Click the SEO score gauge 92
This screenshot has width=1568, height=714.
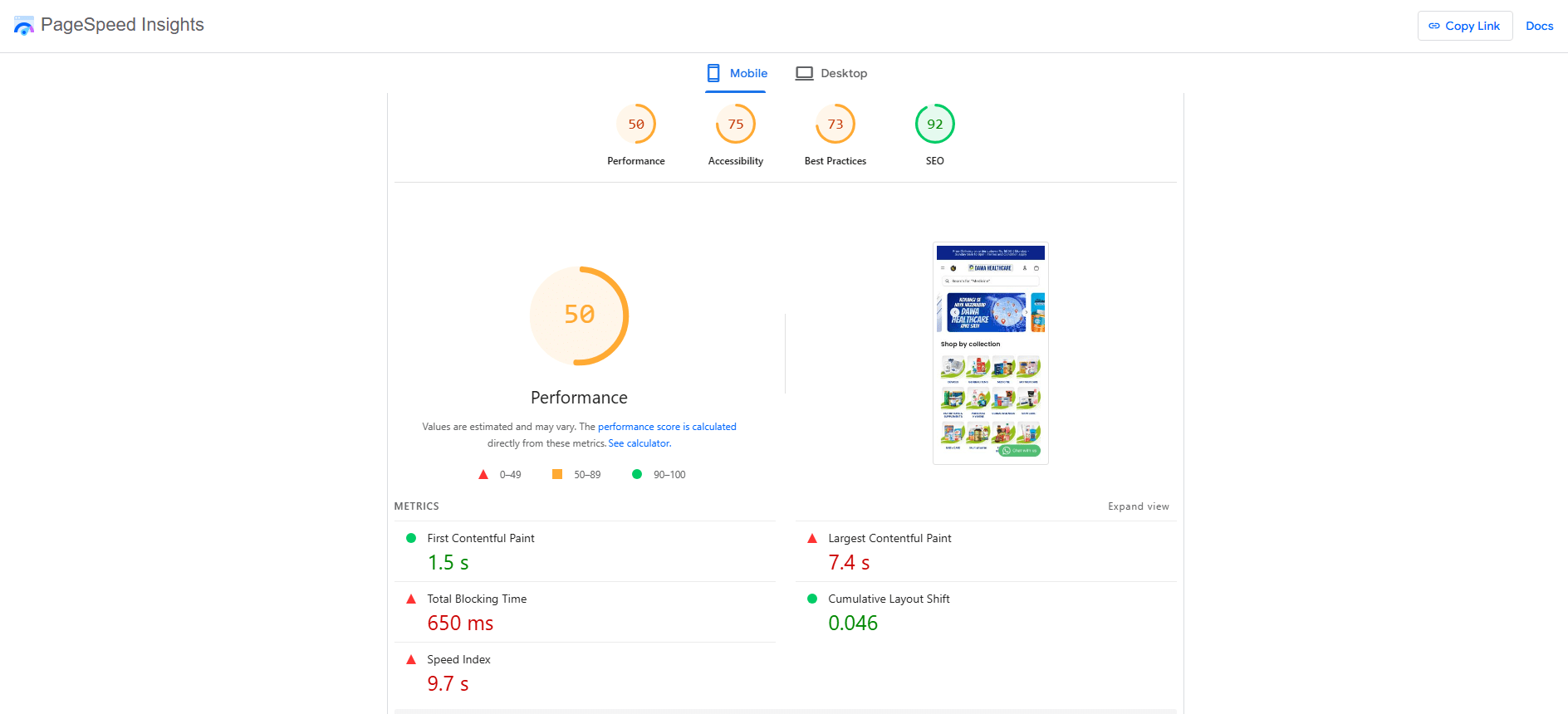934,125
